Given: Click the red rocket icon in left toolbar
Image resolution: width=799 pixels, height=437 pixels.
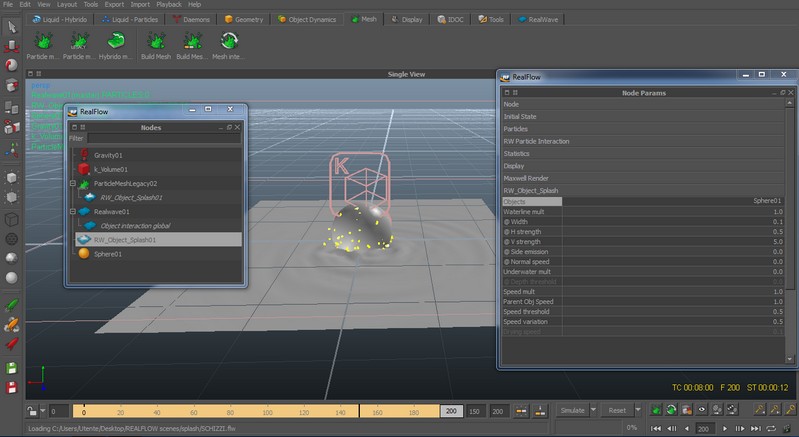Looking at the screenshot, I should [x=11, y=344].
